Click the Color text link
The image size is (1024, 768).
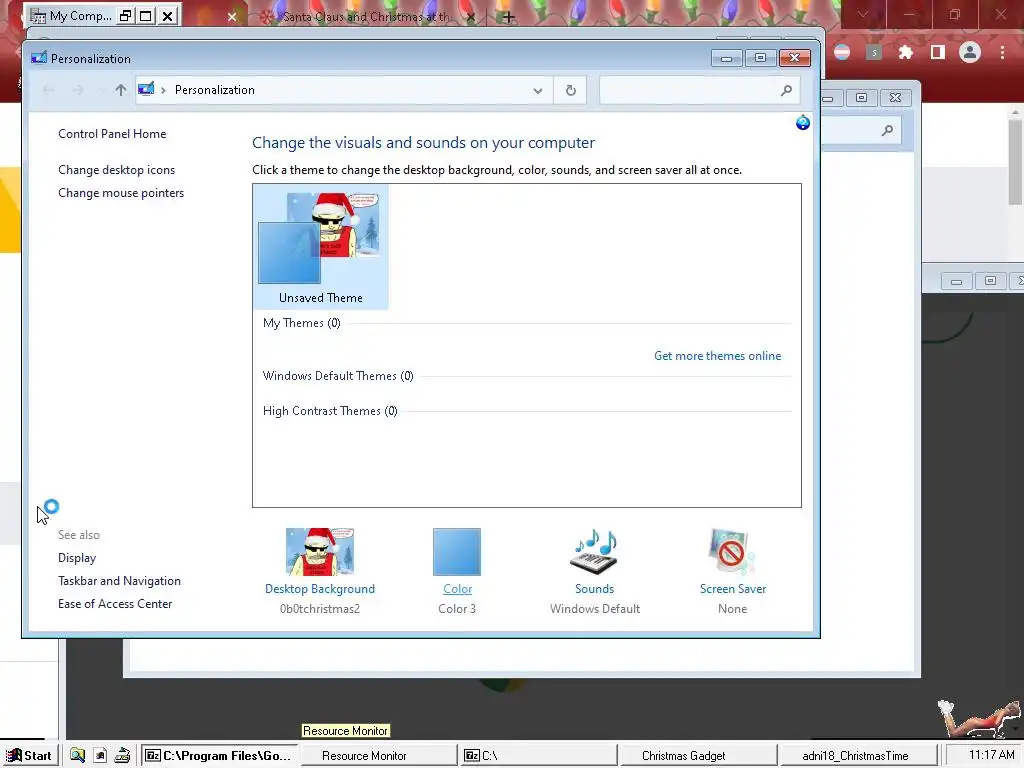(457, 588)
